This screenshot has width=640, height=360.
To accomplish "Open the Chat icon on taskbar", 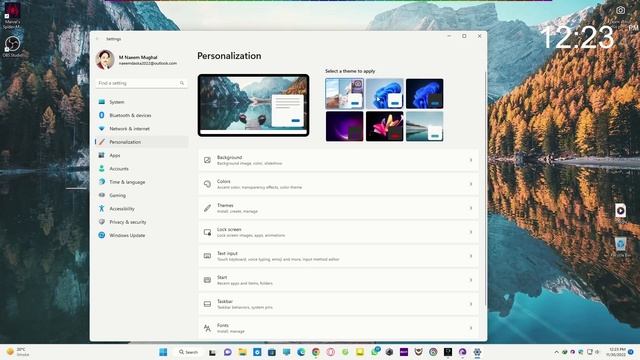I will [x=228, y=352].
